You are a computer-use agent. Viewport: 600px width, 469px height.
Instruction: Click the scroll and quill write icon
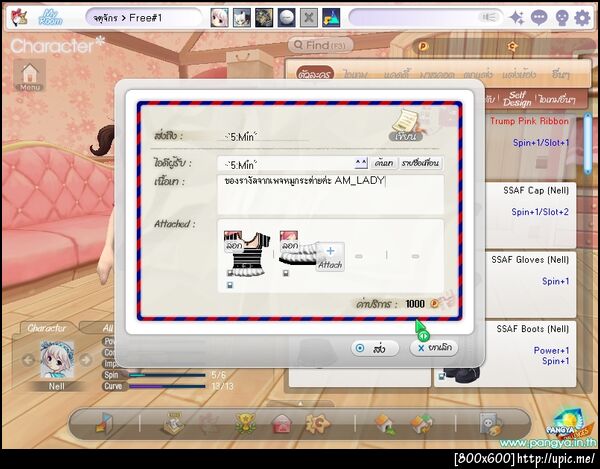[406, 125]
